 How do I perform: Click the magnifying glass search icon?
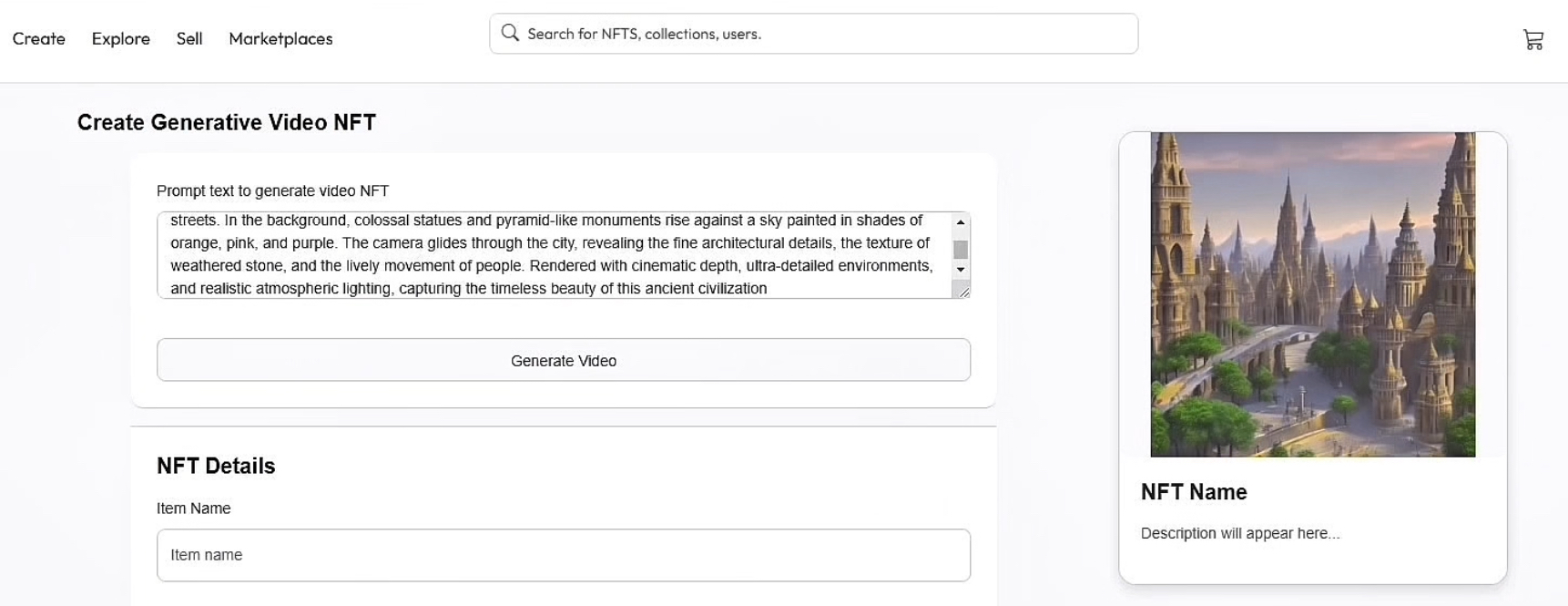pos(510,33)
